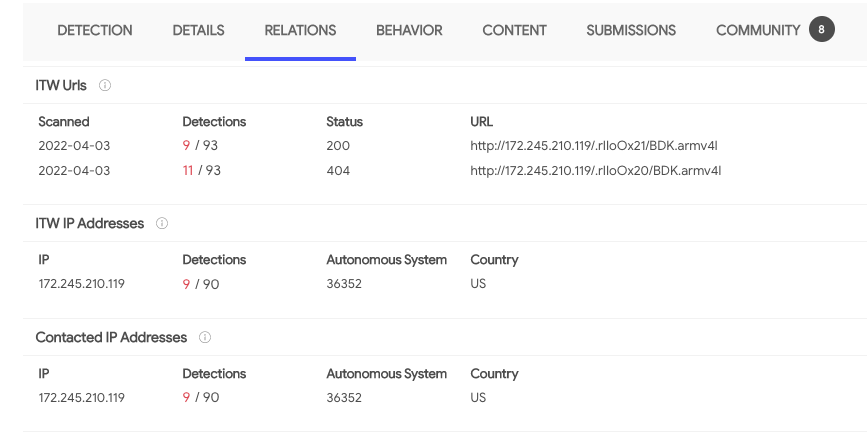Viewport: 867px width, 435px height.
Task: Open the .rIloOx21/BDK.armv4l URL entry
Action: pos(594,146)
